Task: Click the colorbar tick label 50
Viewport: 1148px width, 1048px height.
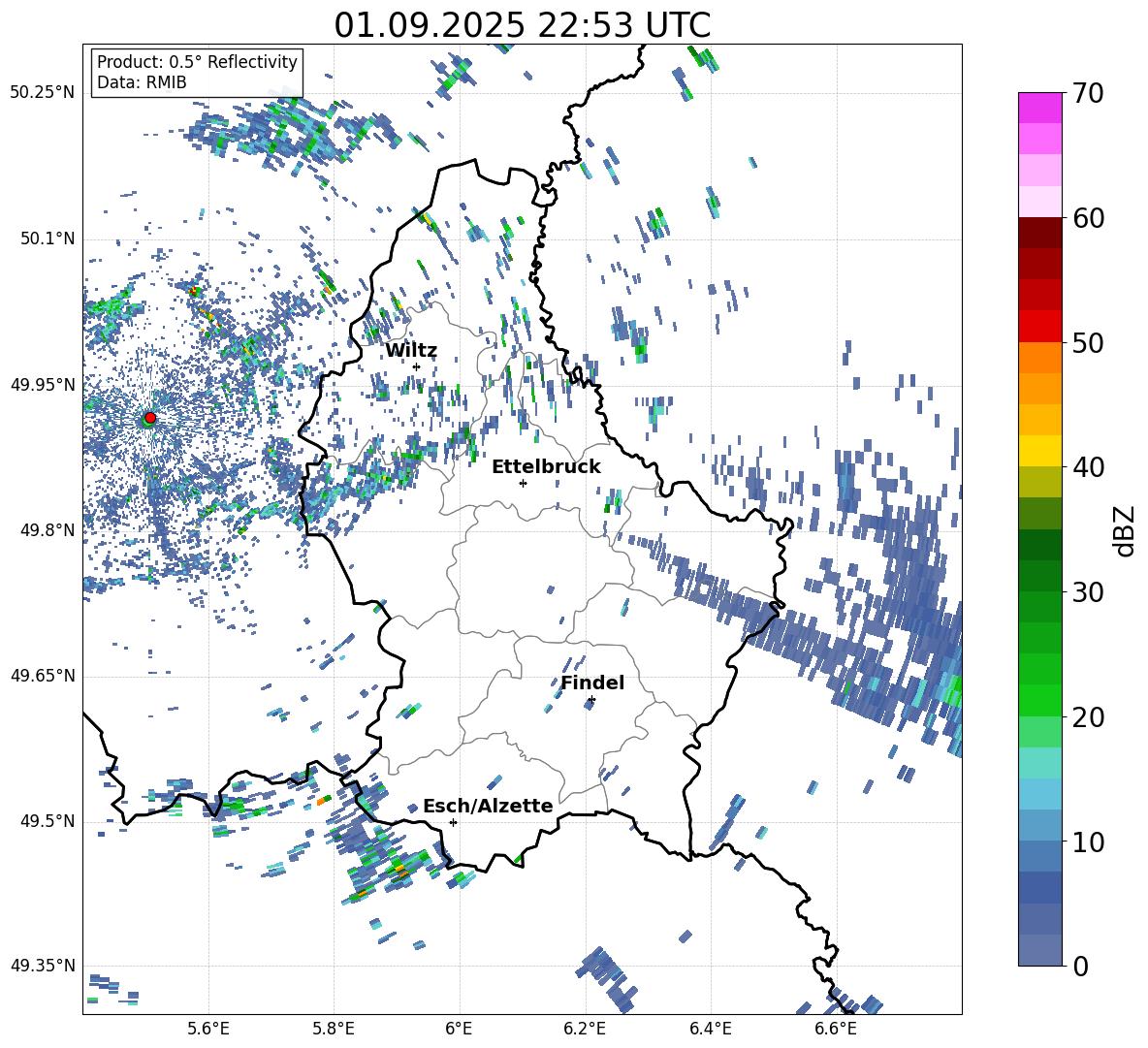Action: tap(1087, 342)
